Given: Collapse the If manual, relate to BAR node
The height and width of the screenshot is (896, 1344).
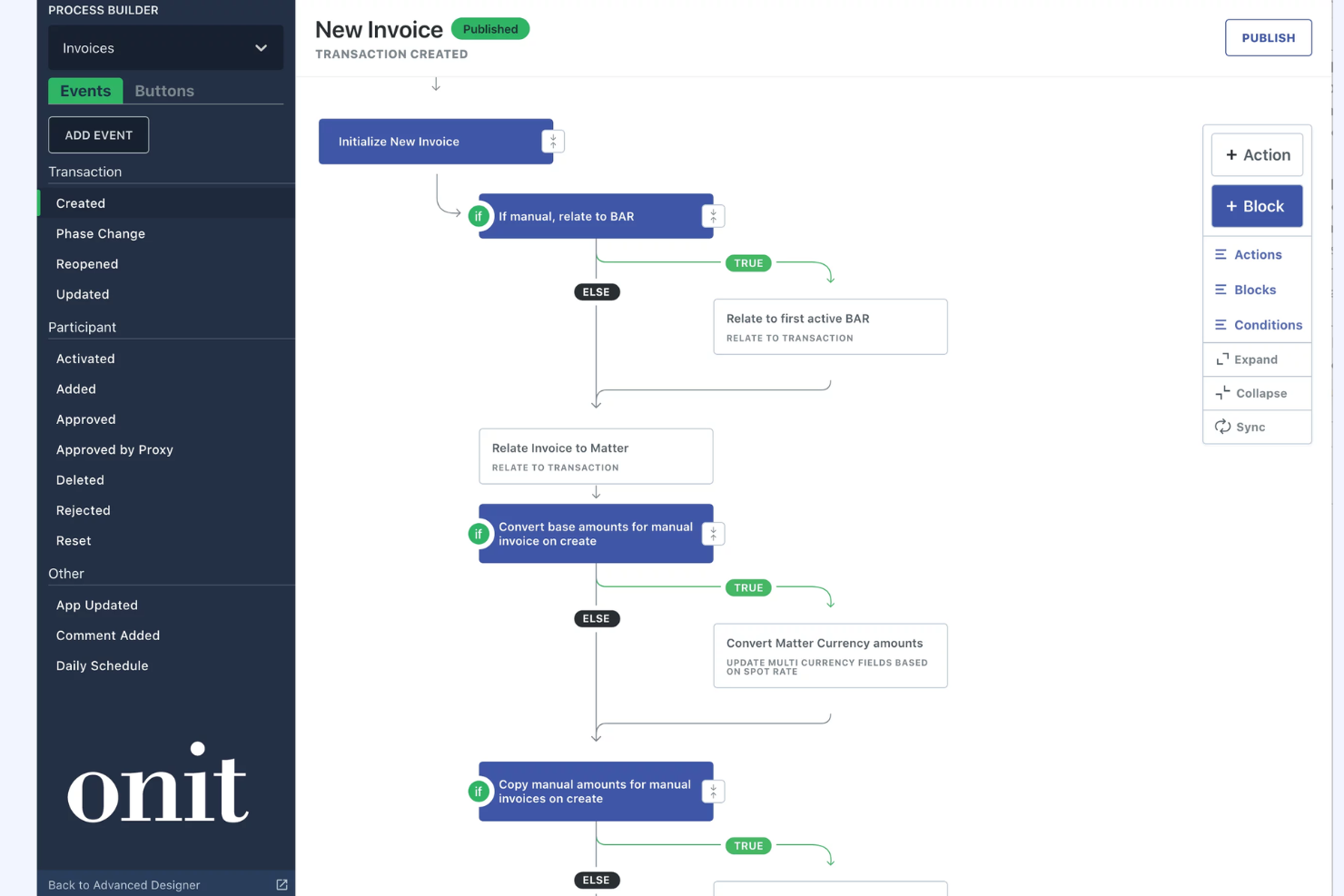Looking at the screenshot, I should [x=713, y=216].
